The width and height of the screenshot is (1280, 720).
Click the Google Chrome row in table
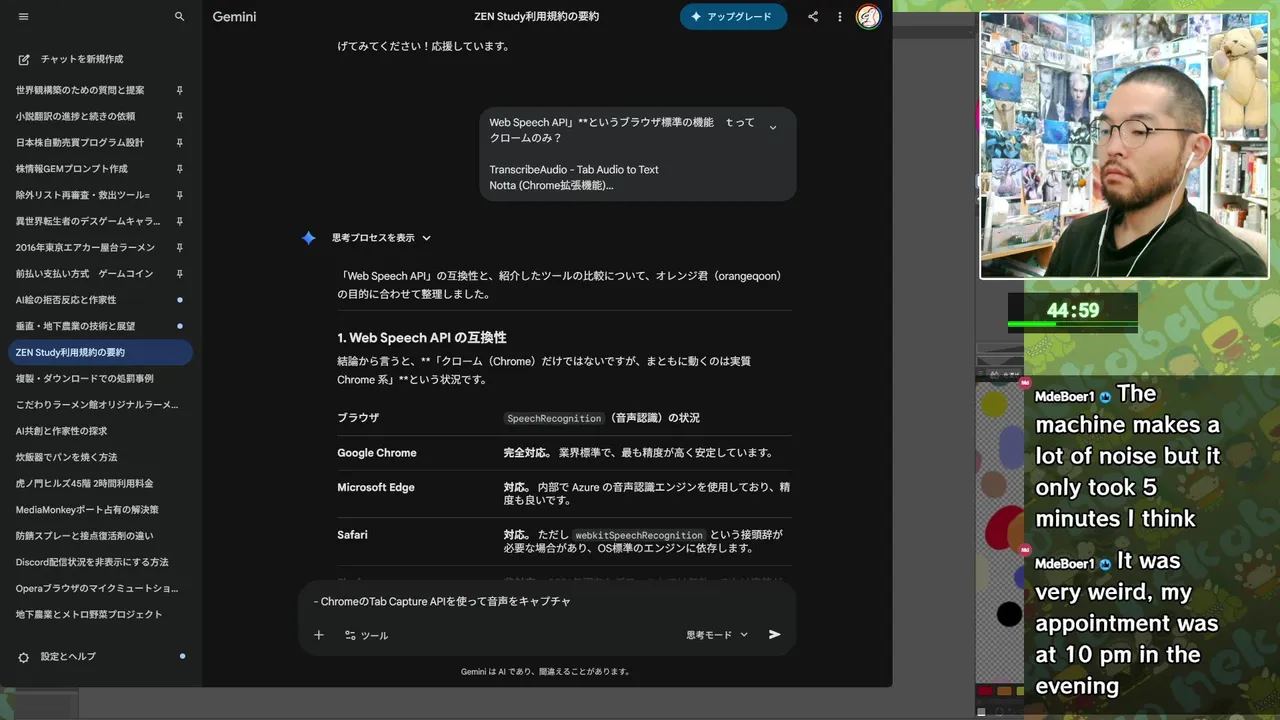(564, 453)
